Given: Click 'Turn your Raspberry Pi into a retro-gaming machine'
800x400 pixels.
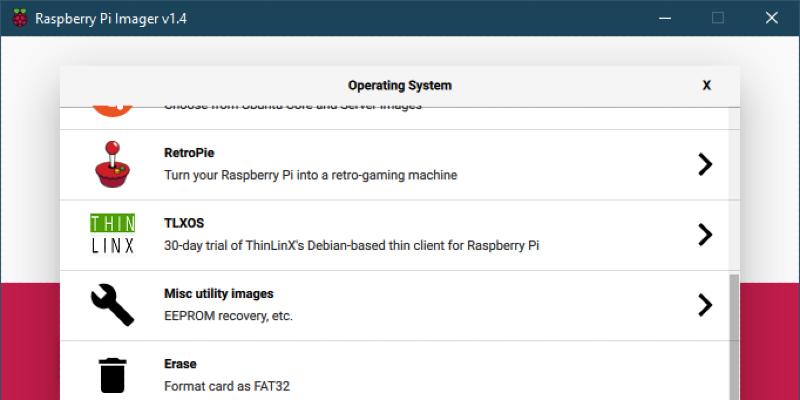Looking at the screenshot, I should pos(310,175).
